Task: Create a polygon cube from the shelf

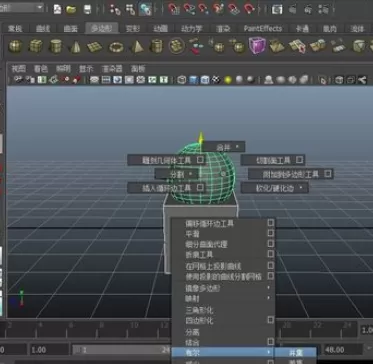Action: pos(36,46)
